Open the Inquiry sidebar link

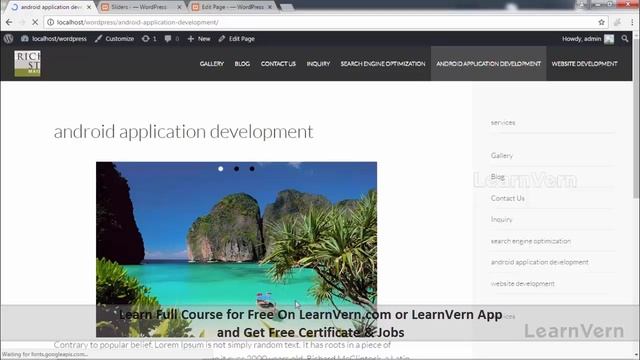[501, 220]
